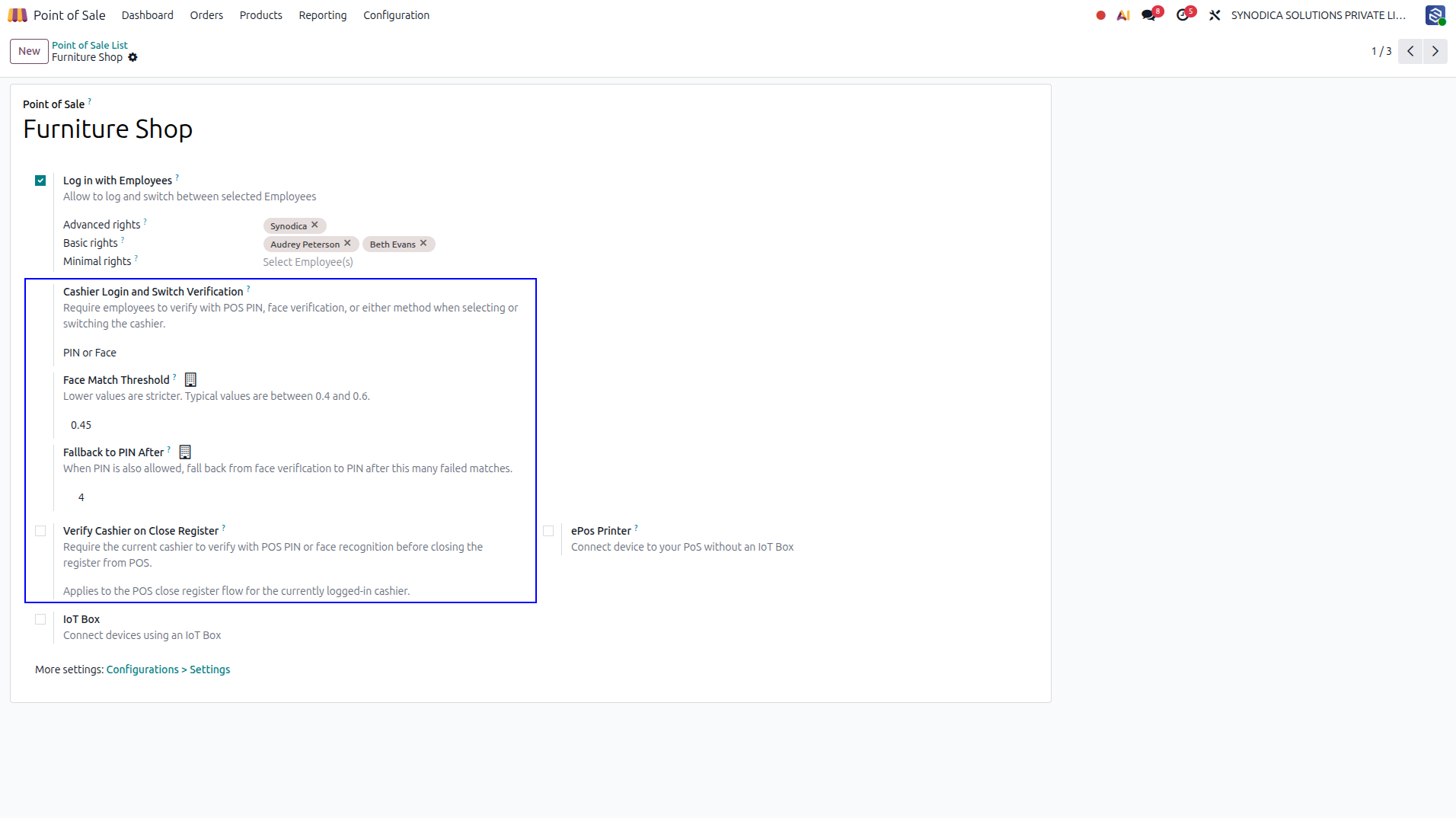Follow the Configurations > Settings link
The width and height of the screenshot is (1456, 818).
coord(168,669)
